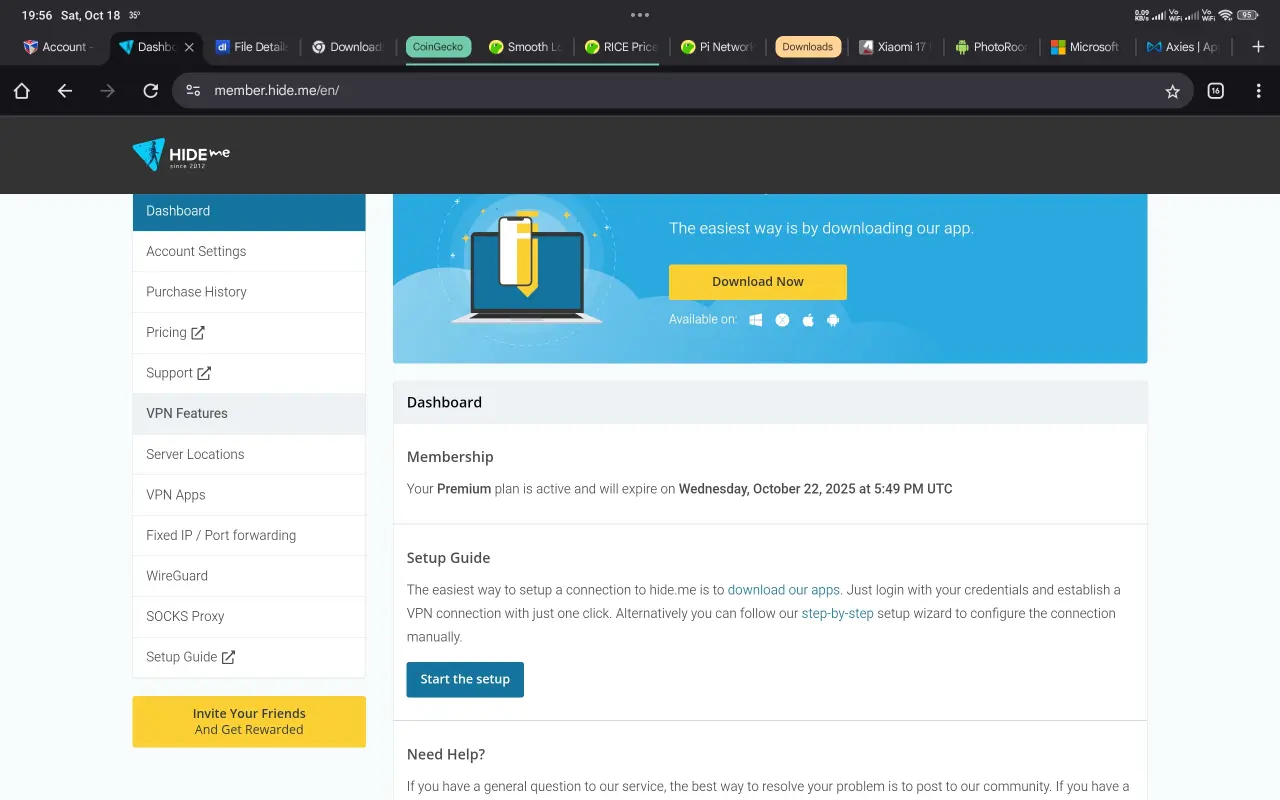
Task: Reload the hide.me page
Action: point(151,91)
